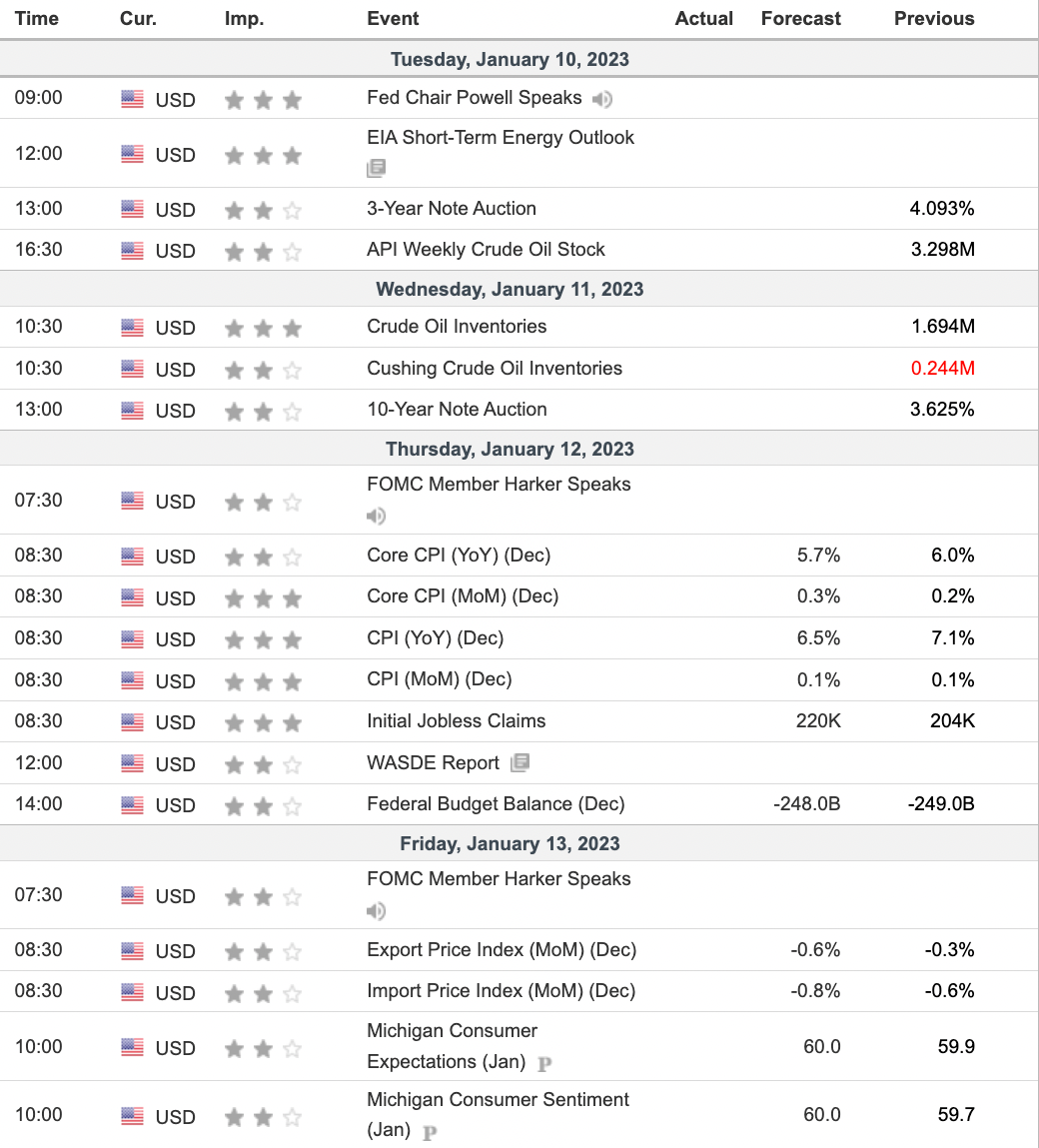This screenshot has height=1148, width=1039.
Task: Click report icon next to WASDE Report
Action: pos(519,763)
